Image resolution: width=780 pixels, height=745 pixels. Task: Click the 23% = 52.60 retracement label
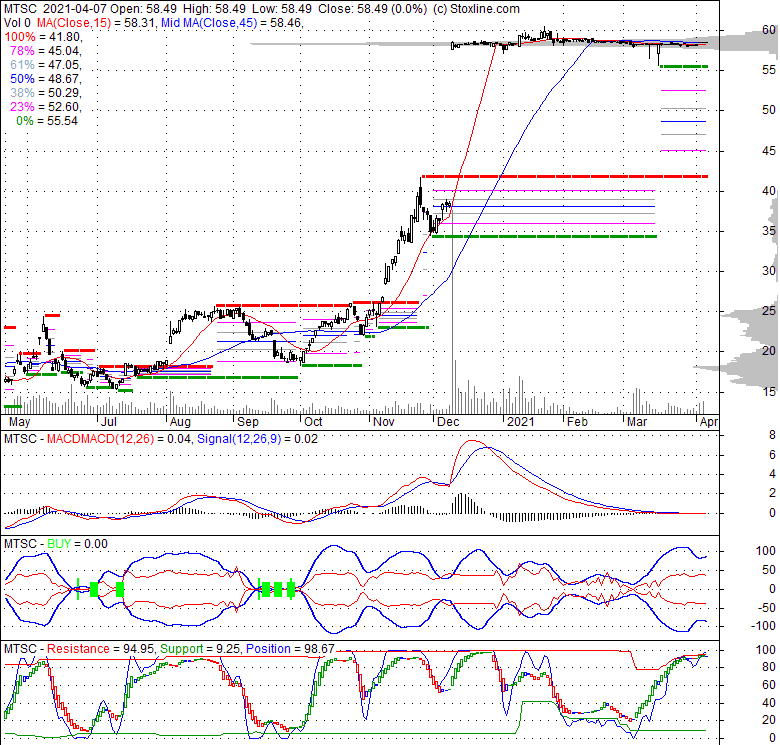click(x=44, y=107)
